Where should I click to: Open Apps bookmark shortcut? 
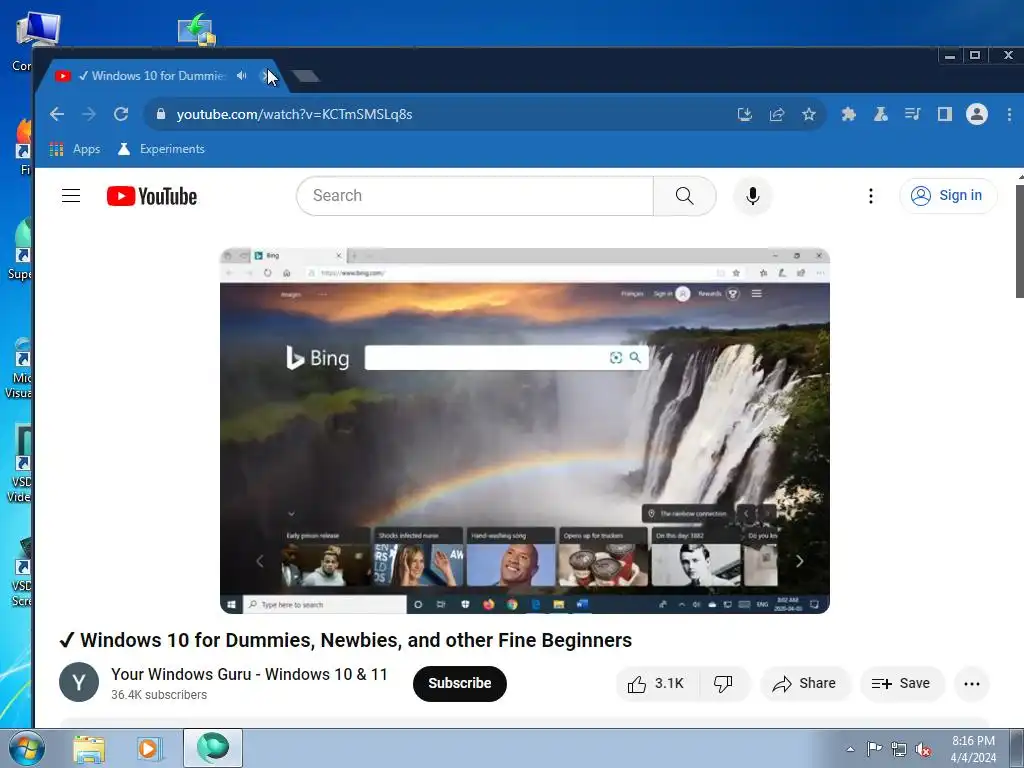(x=75, y=149)
